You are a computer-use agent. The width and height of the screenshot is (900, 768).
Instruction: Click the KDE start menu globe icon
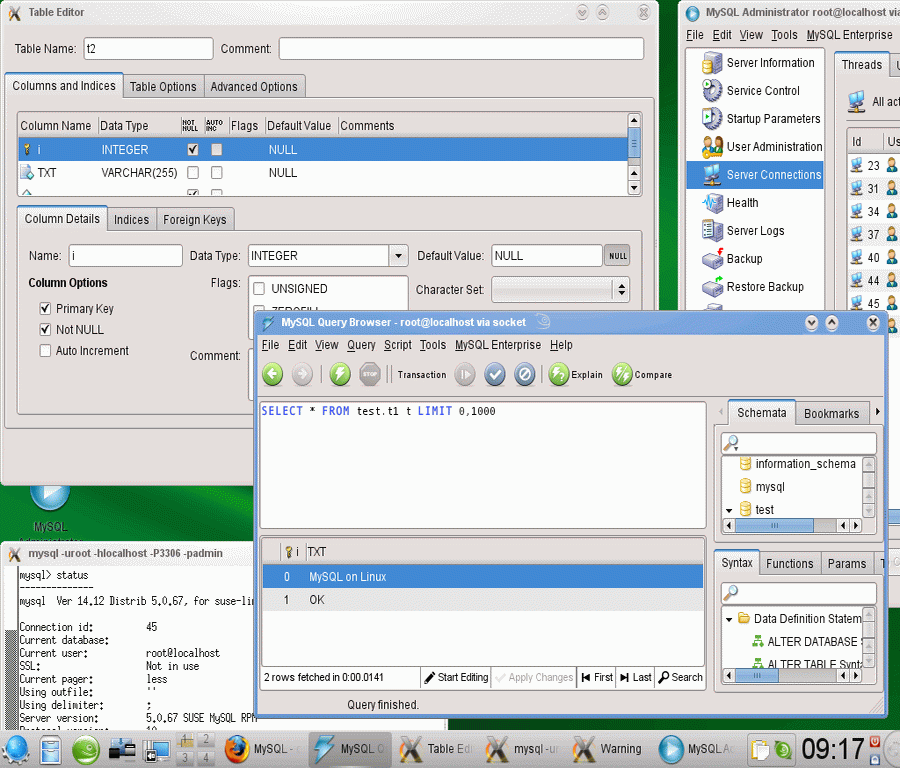point(15,749)
